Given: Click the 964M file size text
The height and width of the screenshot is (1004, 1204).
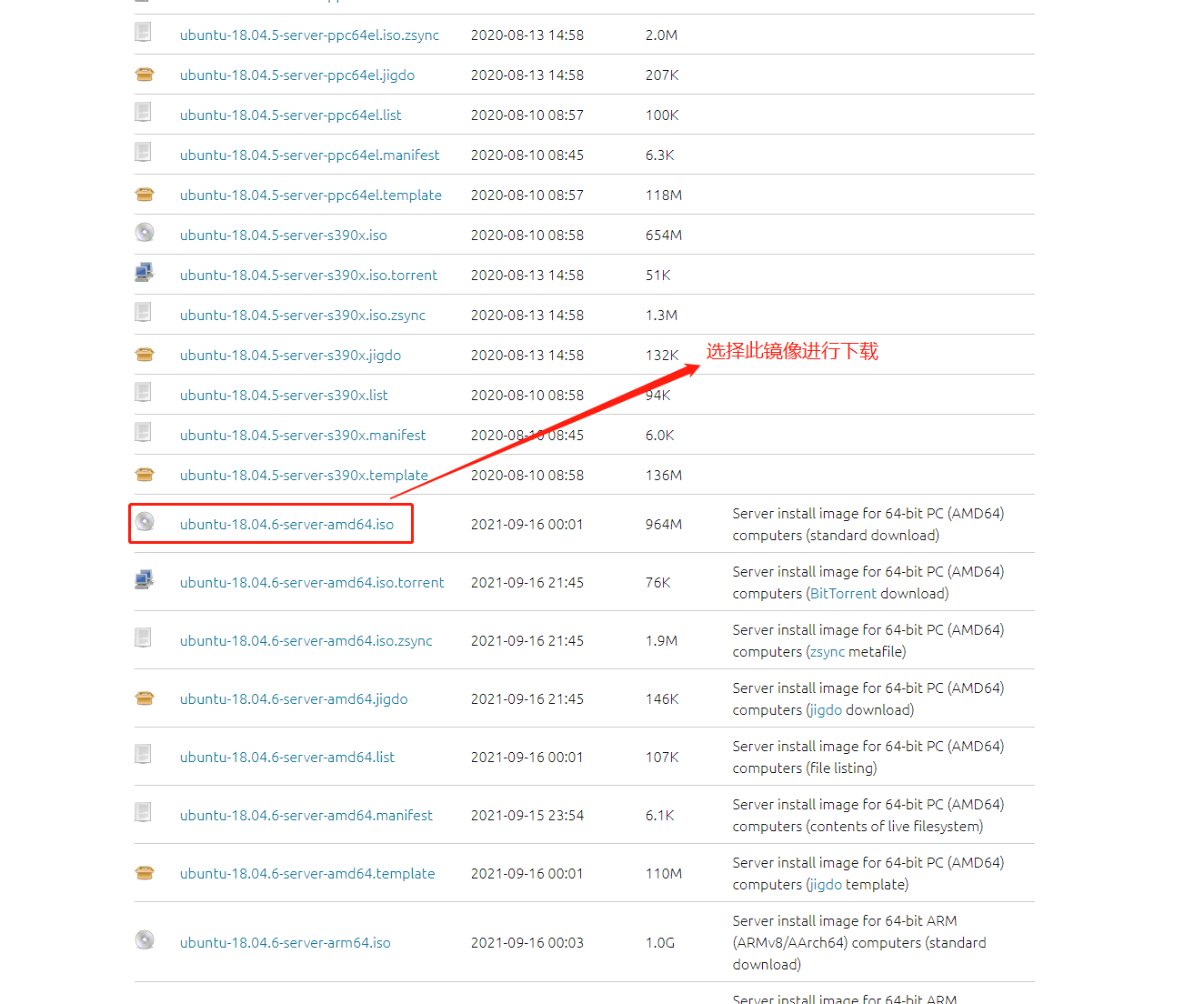Looking at the screenshot, I should tap(664, 525).
